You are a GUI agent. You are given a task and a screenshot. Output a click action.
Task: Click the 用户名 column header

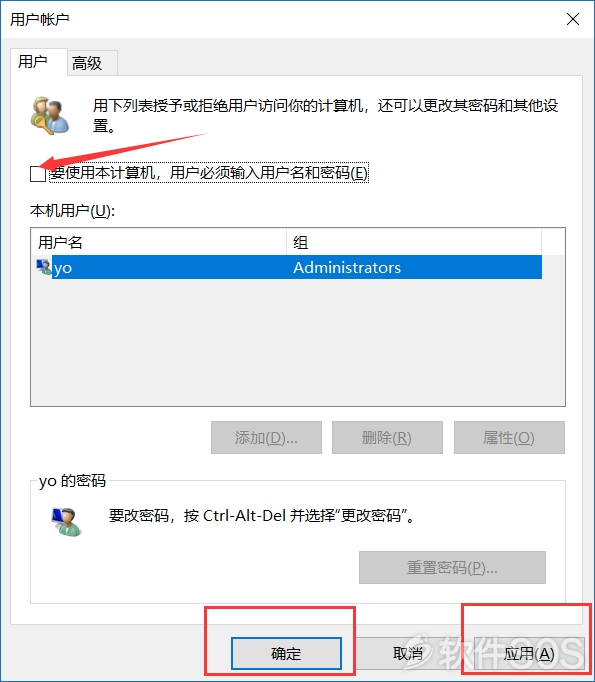pyautogui.click(x=159, y=242)
